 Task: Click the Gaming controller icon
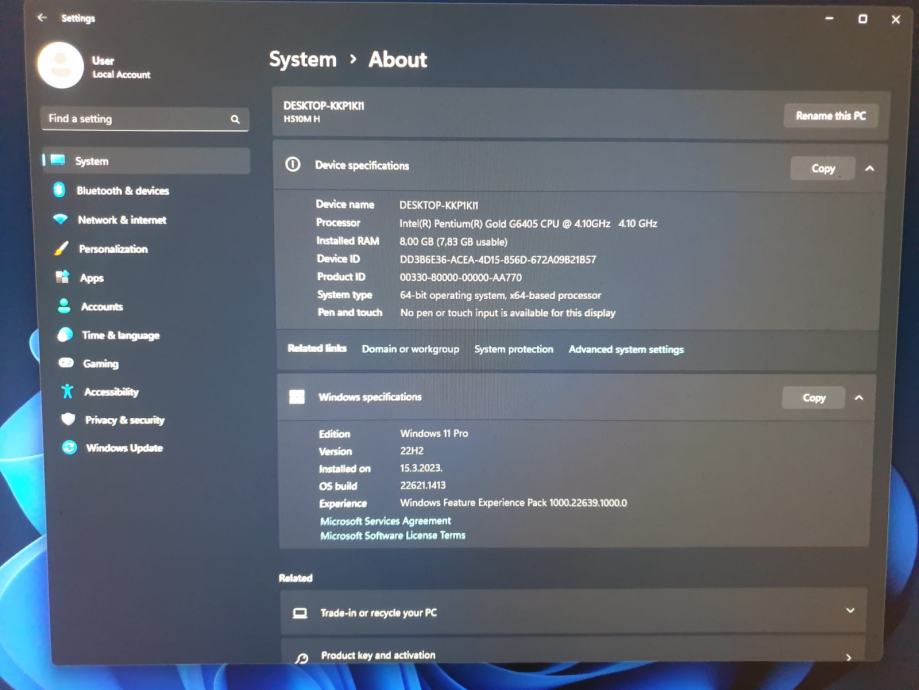(x=66, y=363)
